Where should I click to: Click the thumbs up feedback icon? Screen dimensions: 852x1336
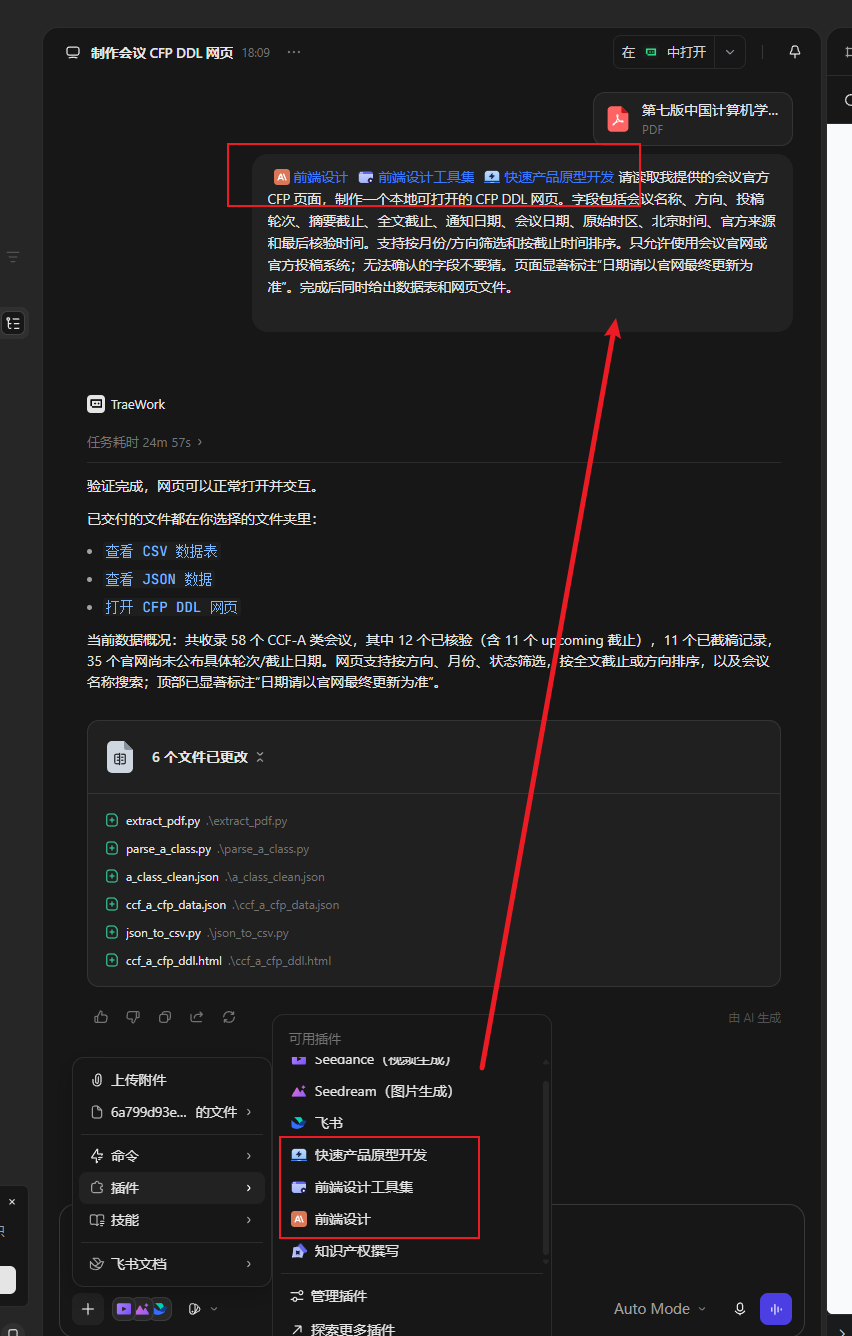coord(101,1017)
